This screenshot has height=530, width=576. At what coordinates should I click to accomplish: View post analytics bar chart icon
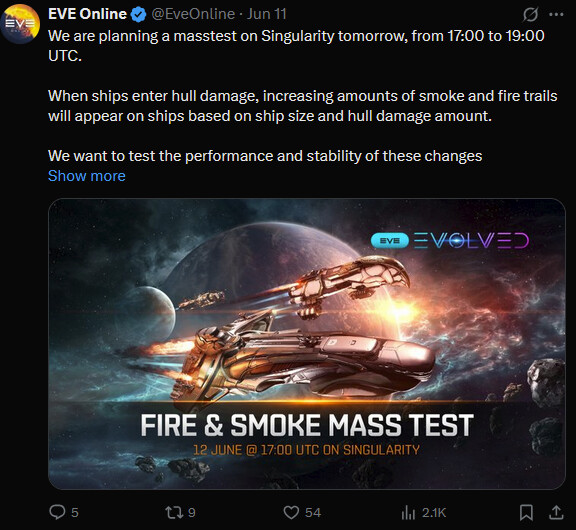coord(408,512)
